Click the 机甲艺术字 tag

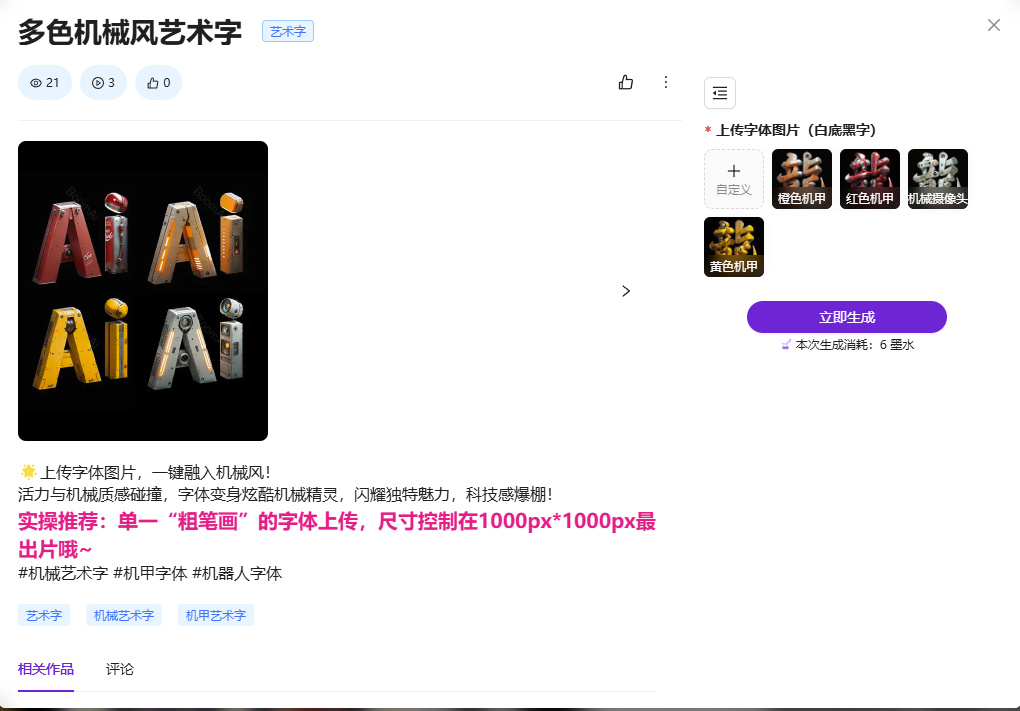216,615
